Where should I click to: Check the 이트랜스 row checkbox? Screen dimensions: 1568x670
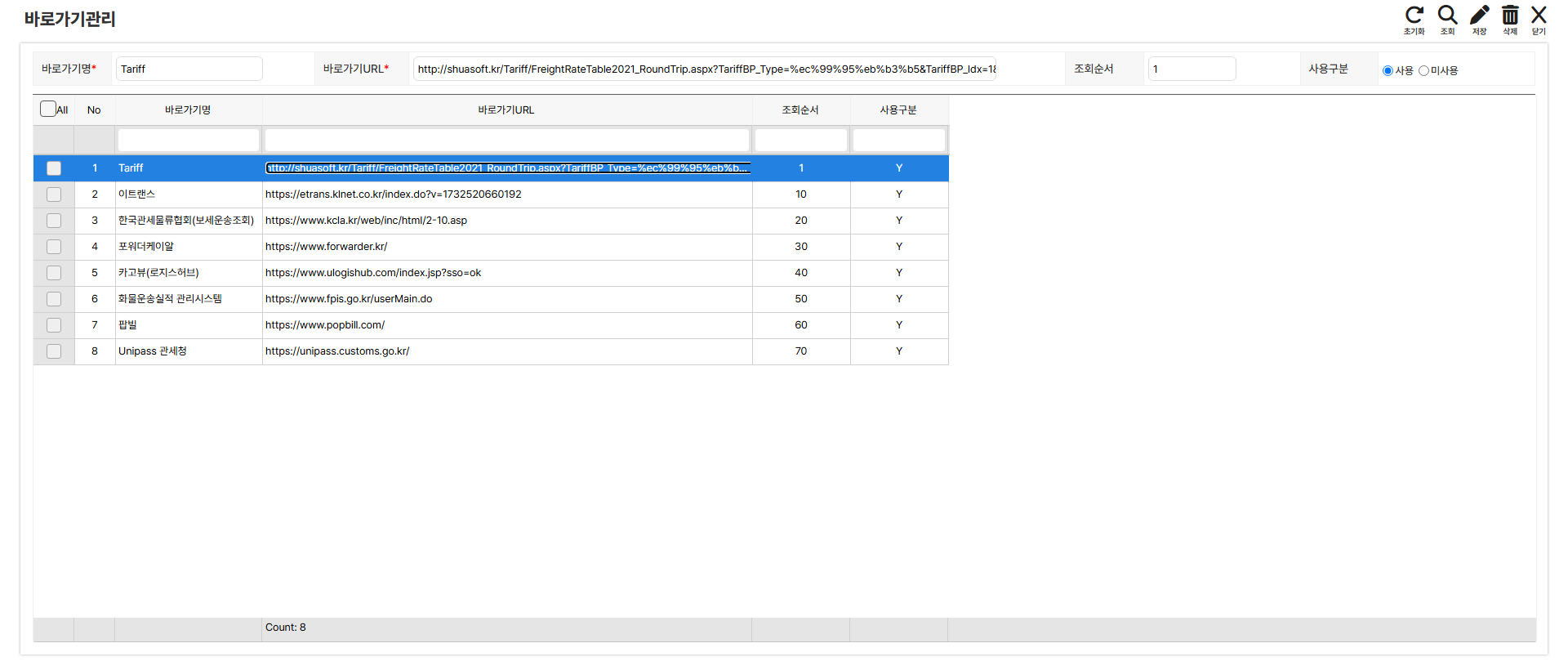click(54, 194)
